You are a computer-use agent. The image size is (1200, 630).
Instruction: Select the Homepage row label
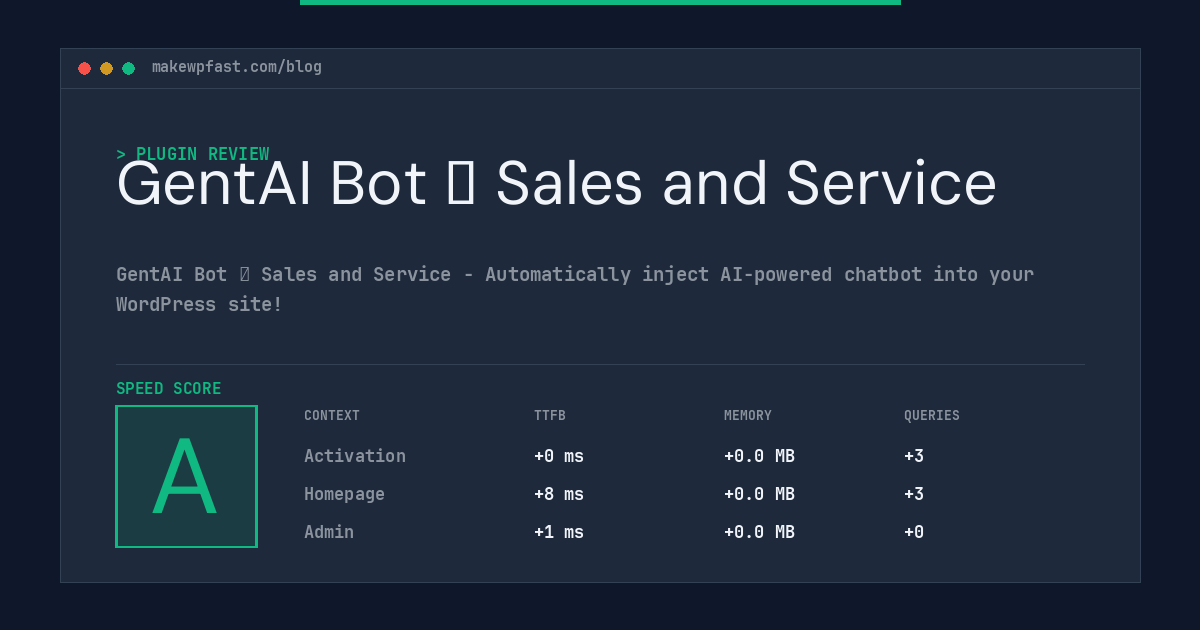pyautogui.click(x=344, y=494)
